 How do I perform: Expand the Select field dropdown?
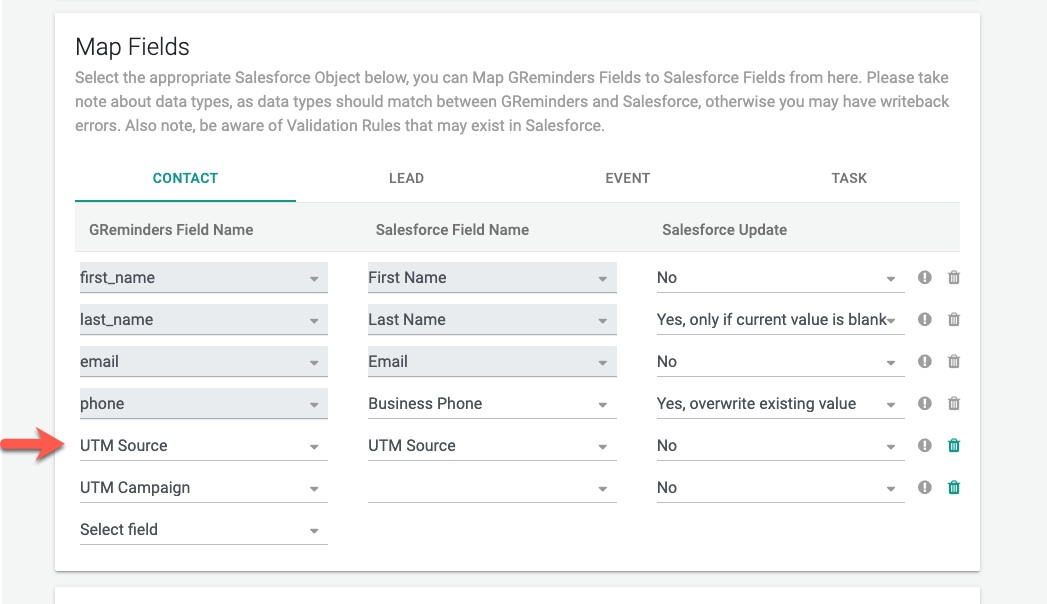tap(202, 529)
